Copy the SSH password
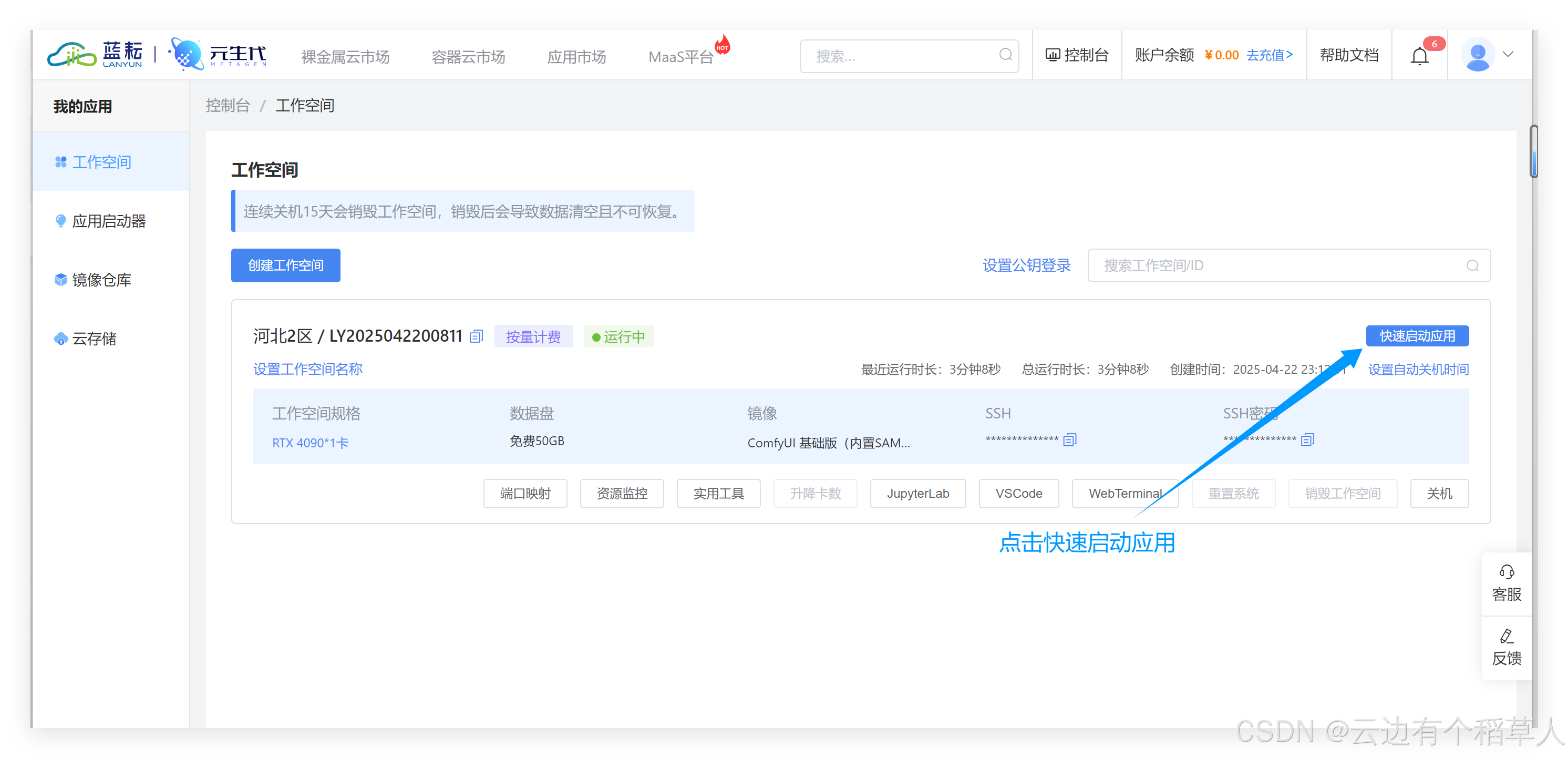Screen dimensions: 1568x758 [1307, 439]
